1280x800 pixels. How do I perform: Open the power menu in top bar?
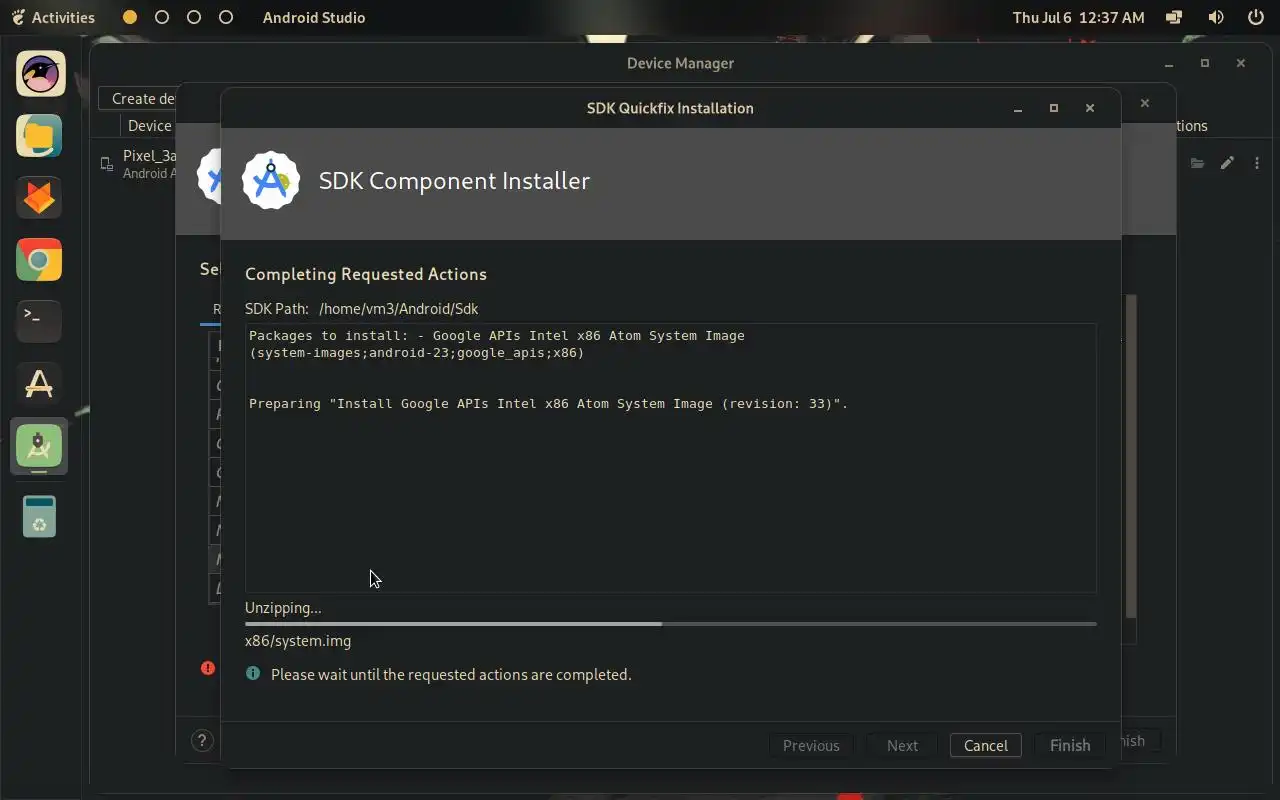[1256, 17]
